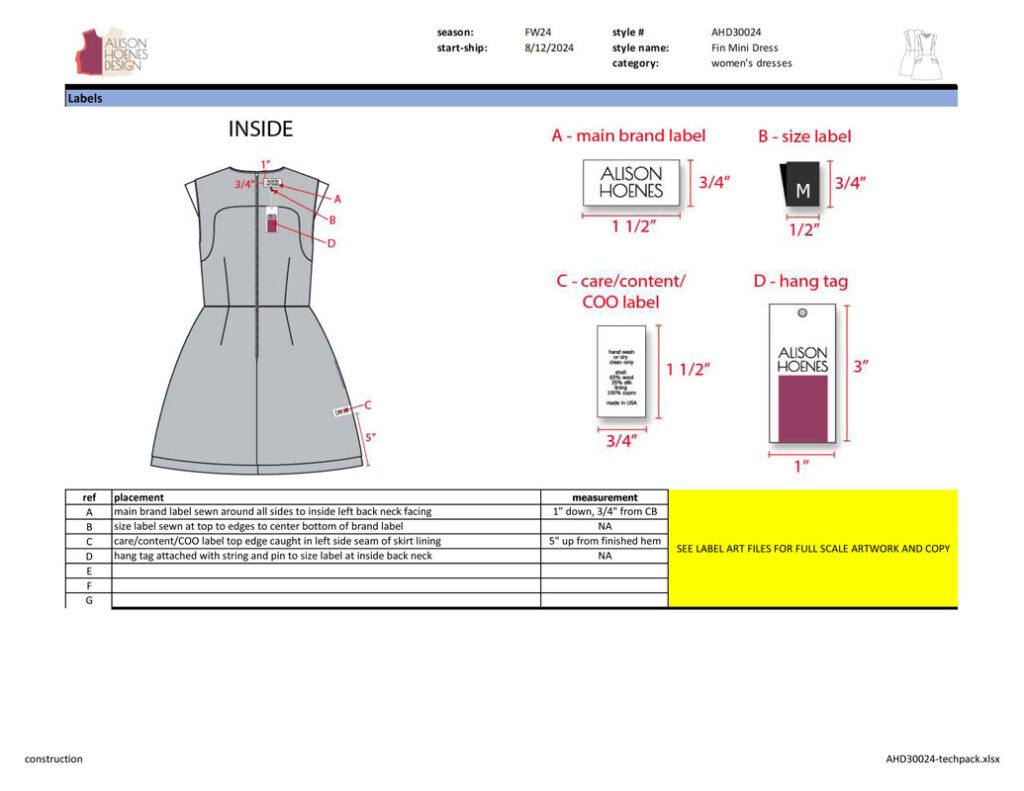Image resolution: width=1024 pixels, height=791 pixels.
Task: Click the 'measurement' column header
Action: (605, 497)
